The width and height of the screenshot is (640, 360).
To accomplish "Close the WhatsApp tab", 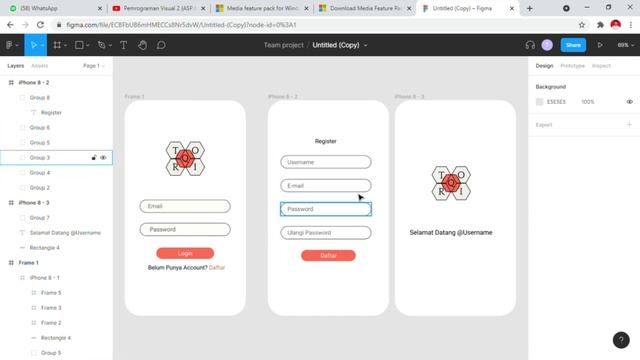I will [100, 8].
